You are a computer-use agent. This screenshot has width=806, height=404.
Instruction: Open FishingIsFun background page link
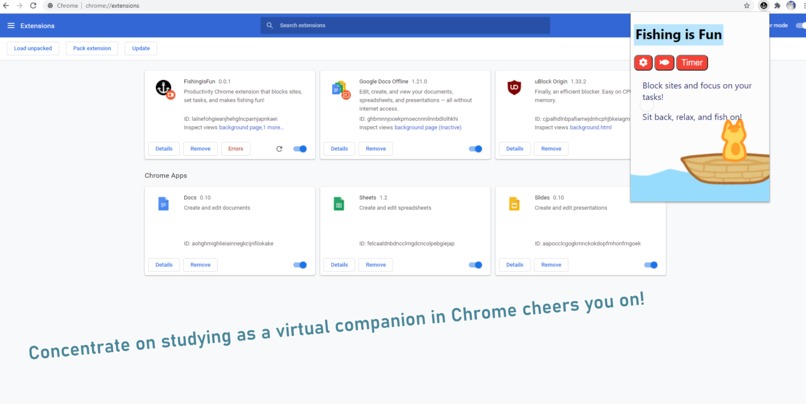241,127
